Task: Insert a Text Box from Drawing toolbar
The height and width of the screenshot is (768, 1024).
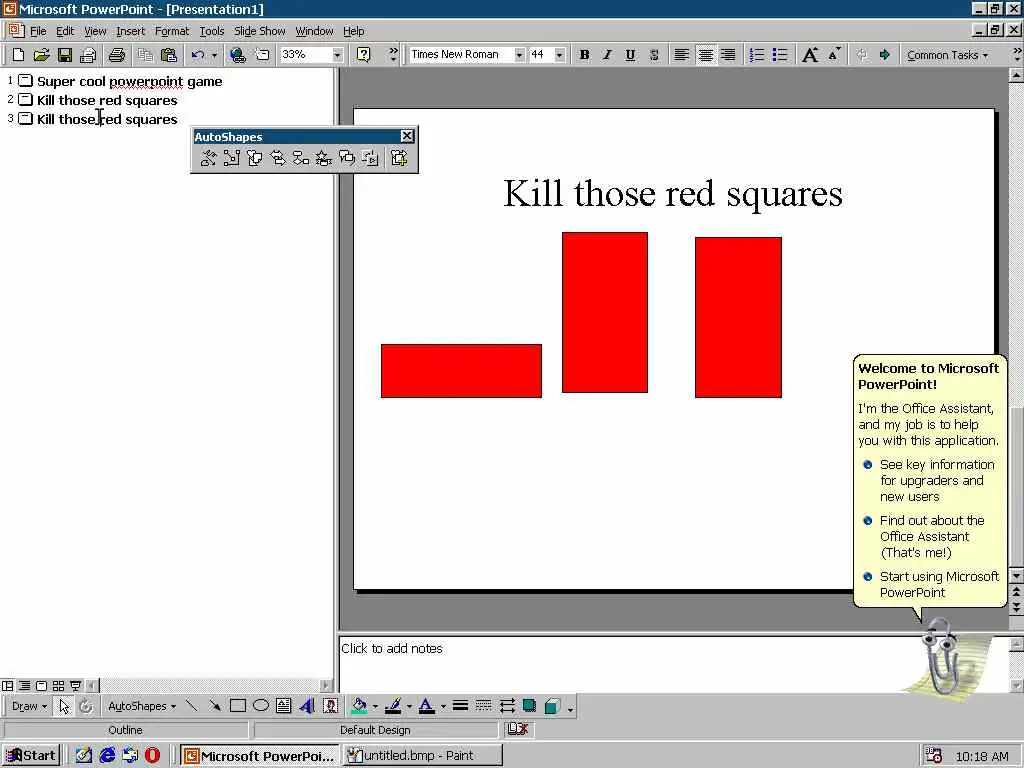Action: (x=283, y=706)
